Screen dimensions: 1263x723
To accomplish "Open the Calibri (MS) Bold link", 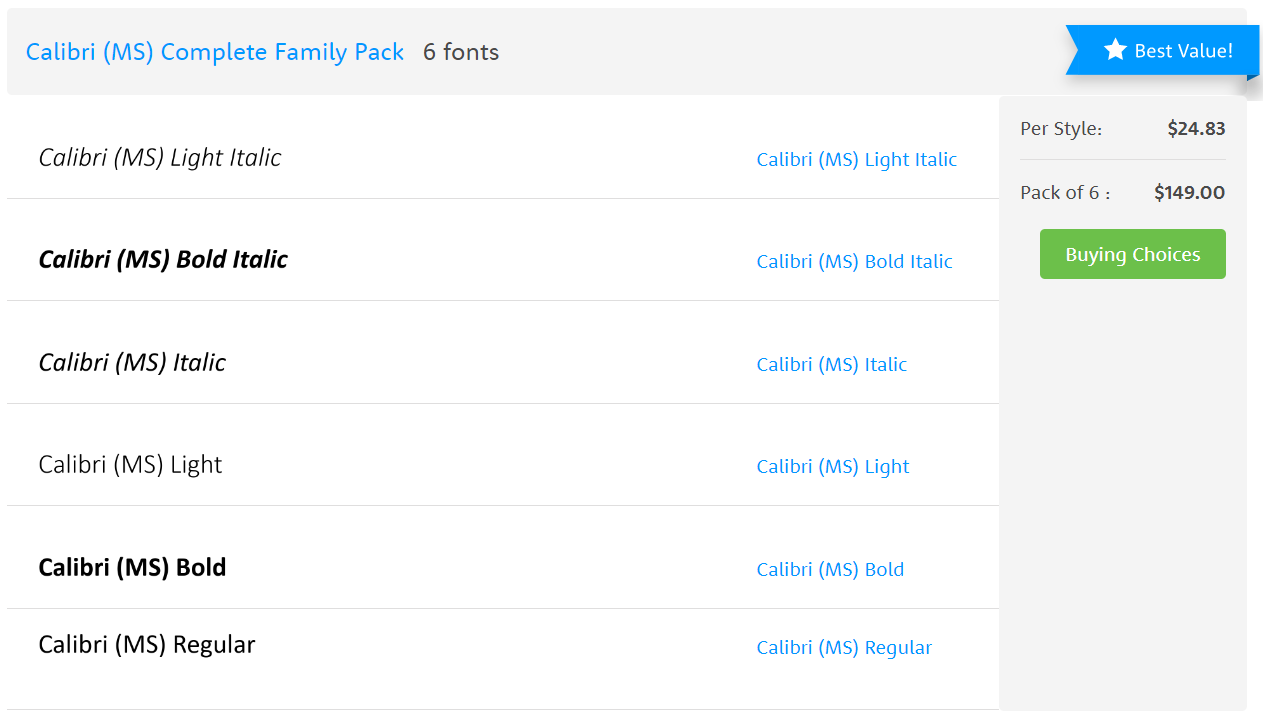I will [x=830, y=569].
